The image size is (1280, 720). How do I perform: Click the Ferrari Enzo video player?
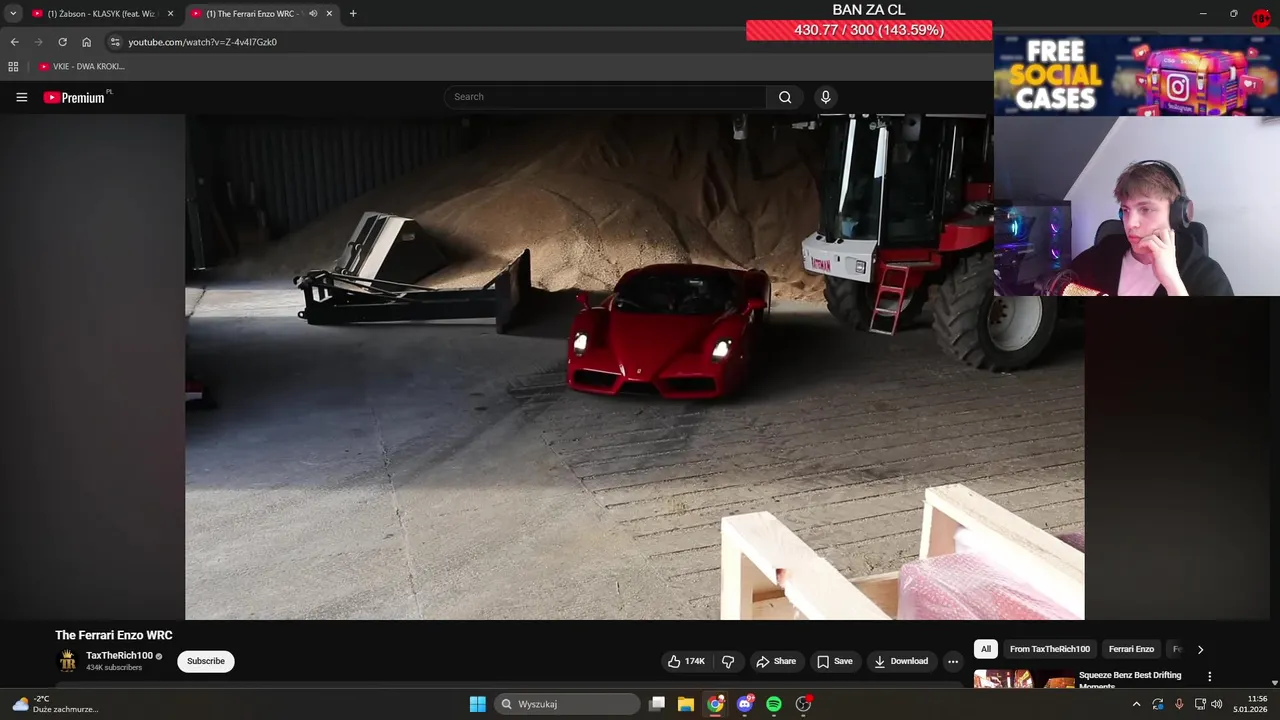[x=634, y=366]
